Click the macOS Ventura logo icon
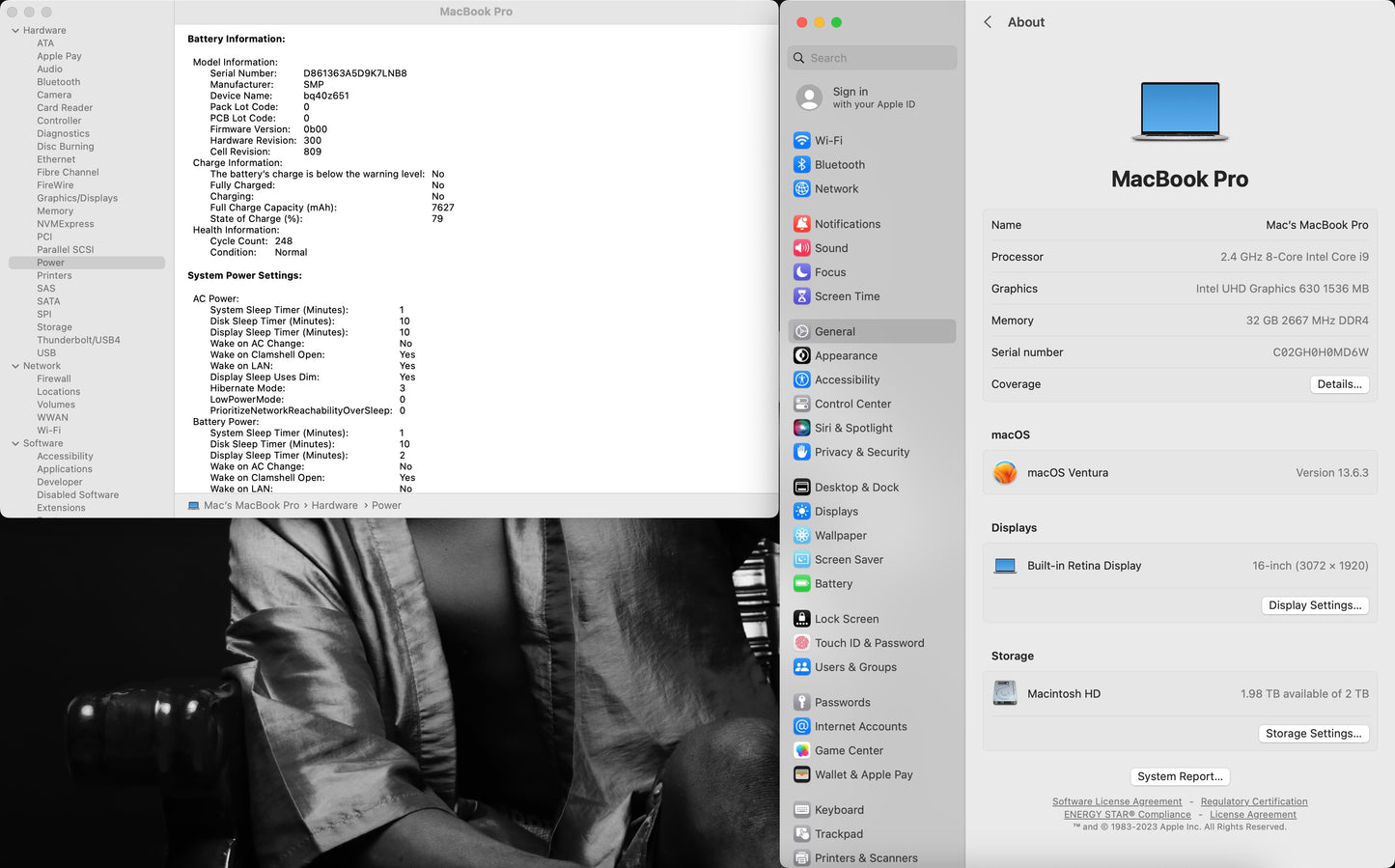The width and height of the screenshot is (1395, 868). (x=1005, y=472)
